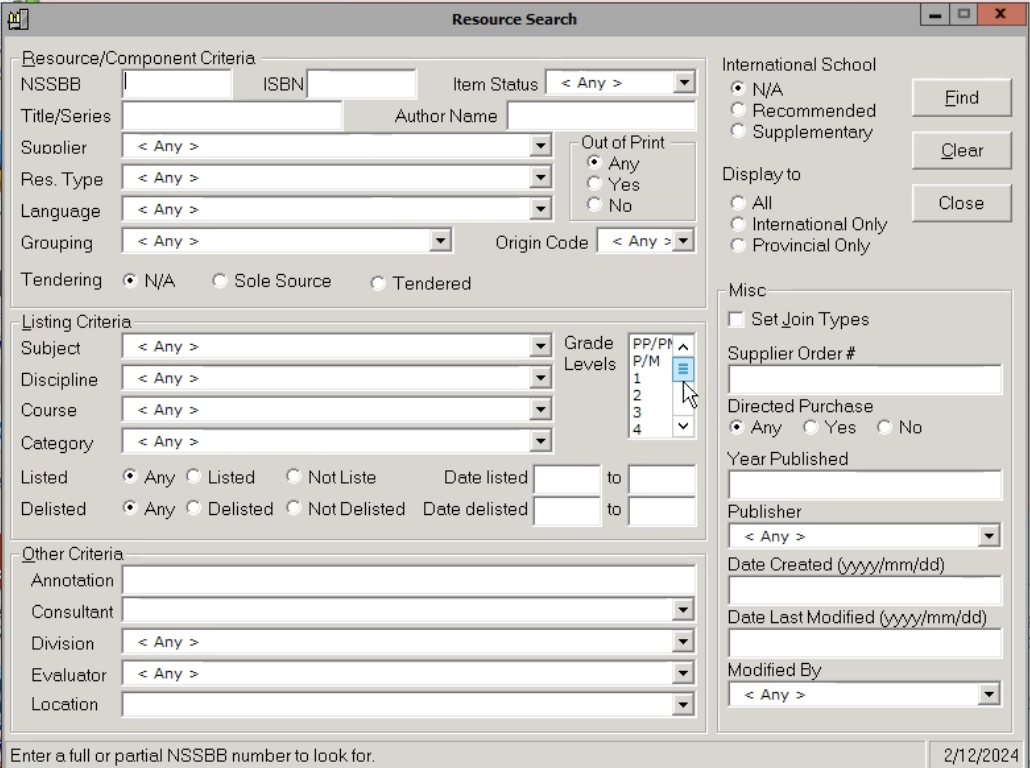Click Grade Levels scroll up arrow

point(683,346)
